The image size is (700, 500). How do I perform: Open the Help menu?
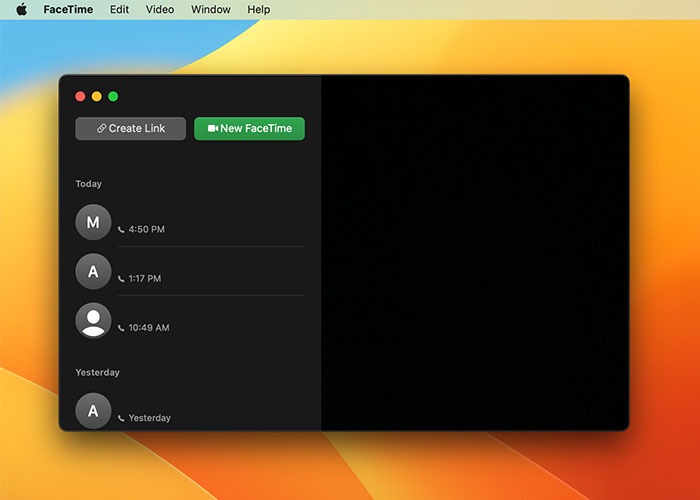pos(259,9)
